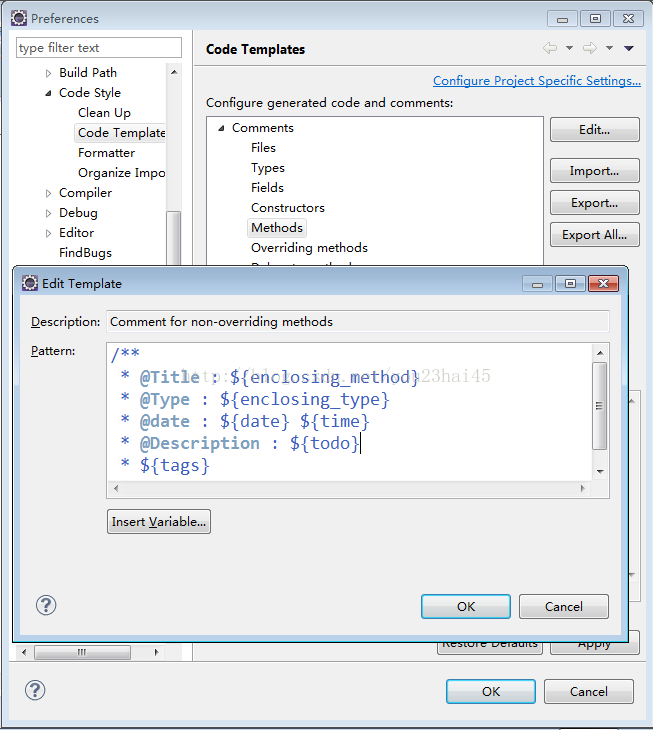Click preferences tree scroll up arrow

(174, 72)
